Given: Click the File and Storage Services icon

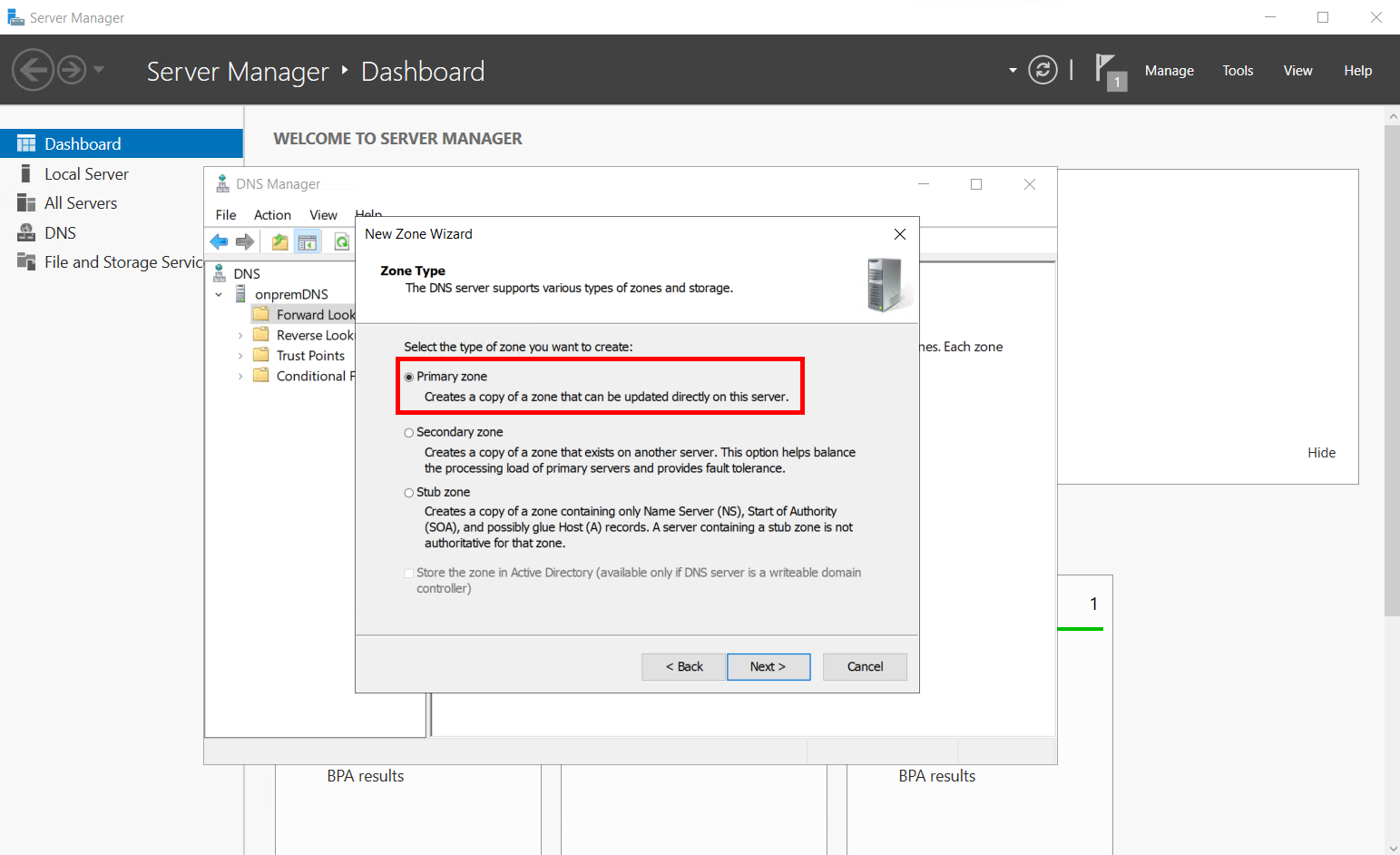Looking at the screenshot, I should point(26,261).
